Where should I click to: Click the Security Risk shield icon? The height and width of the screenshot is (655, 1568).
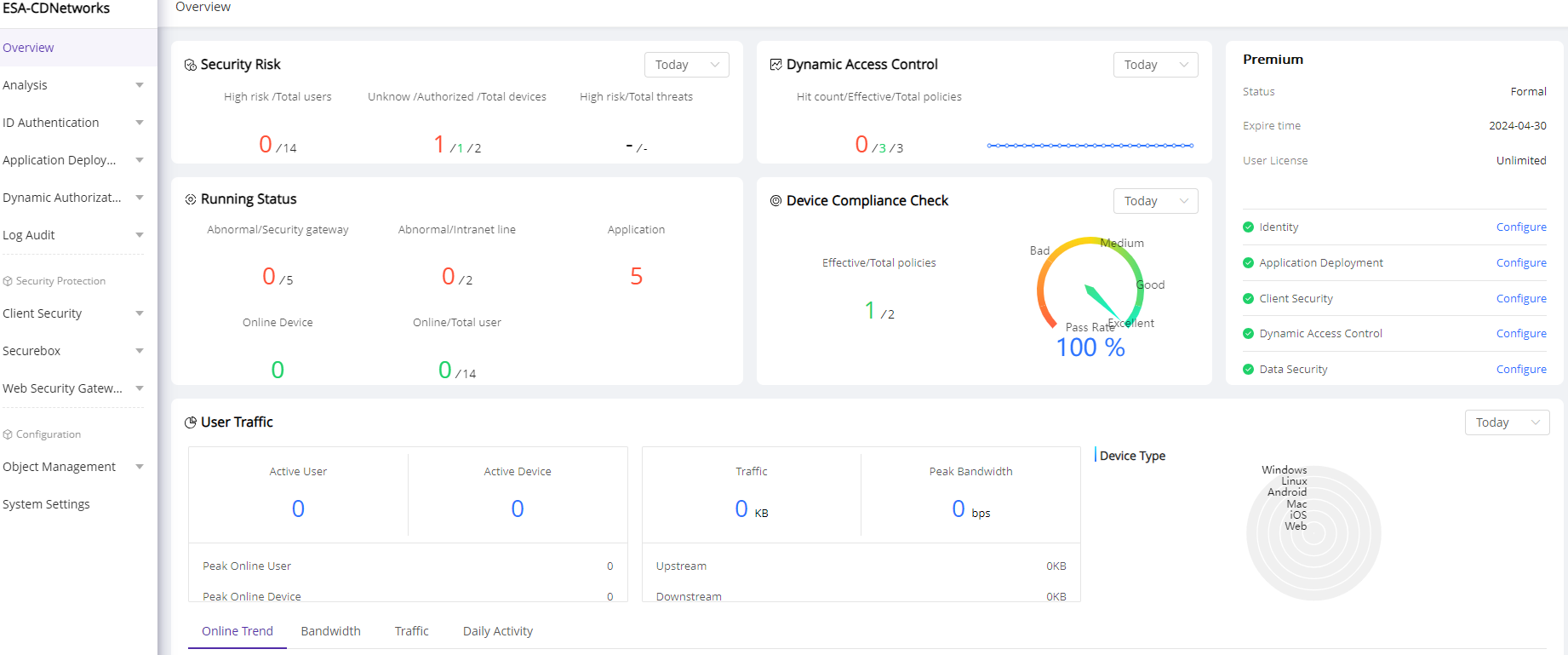191,65
